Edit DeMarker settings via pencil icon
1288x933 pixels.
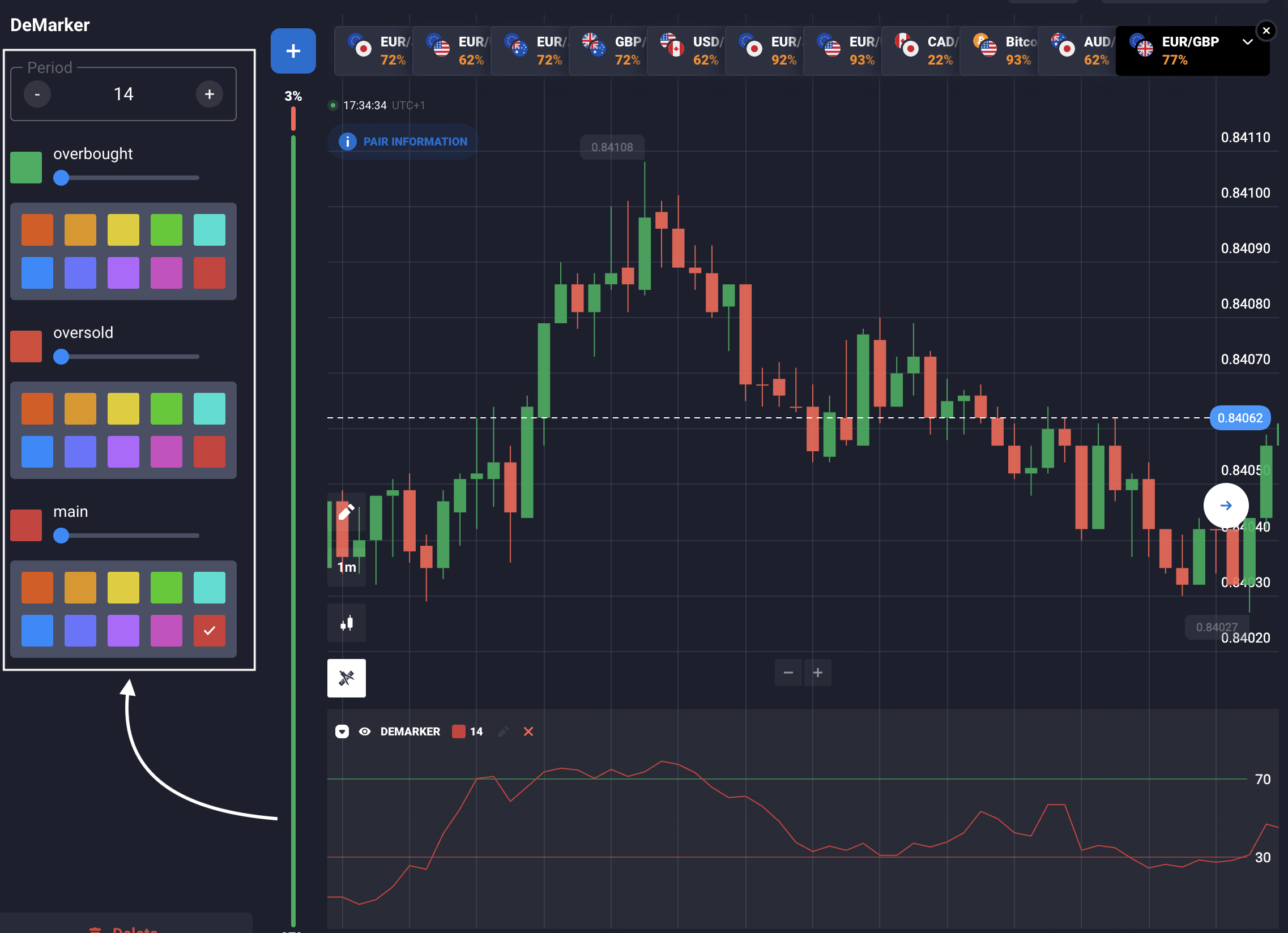tap(503, 731)
